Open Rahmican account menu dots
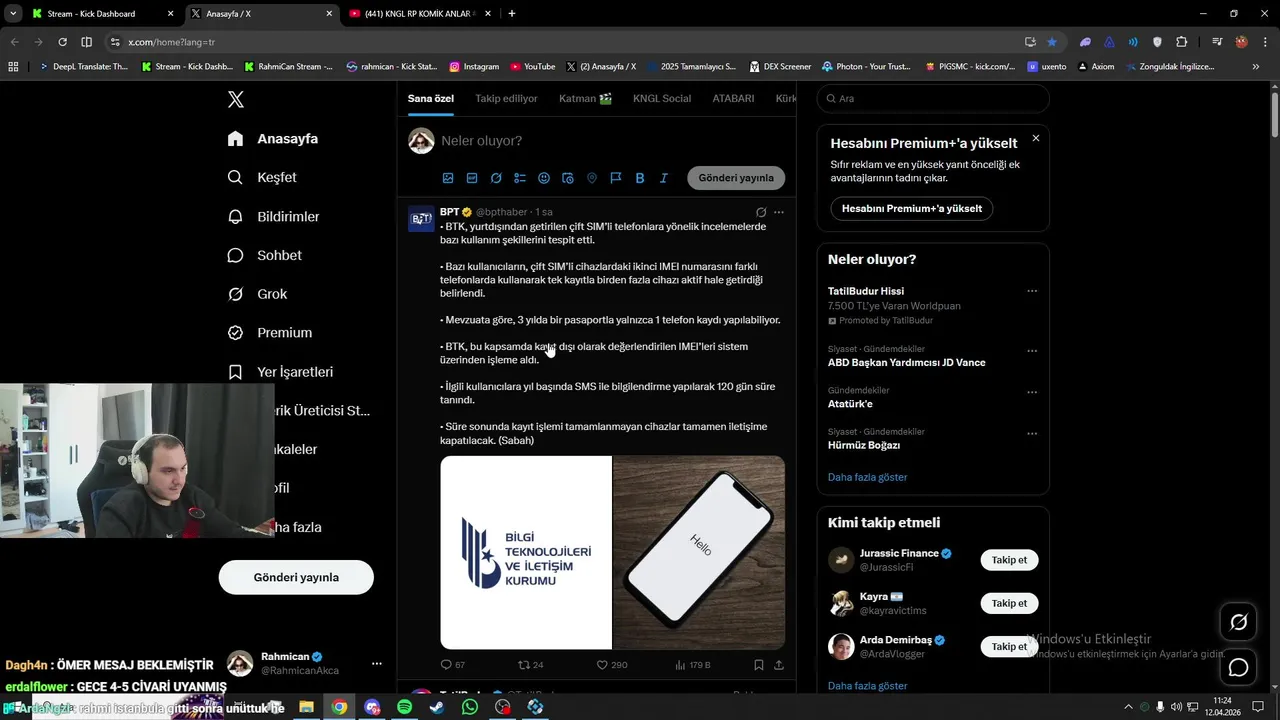1280x720 pixels. 377,663
